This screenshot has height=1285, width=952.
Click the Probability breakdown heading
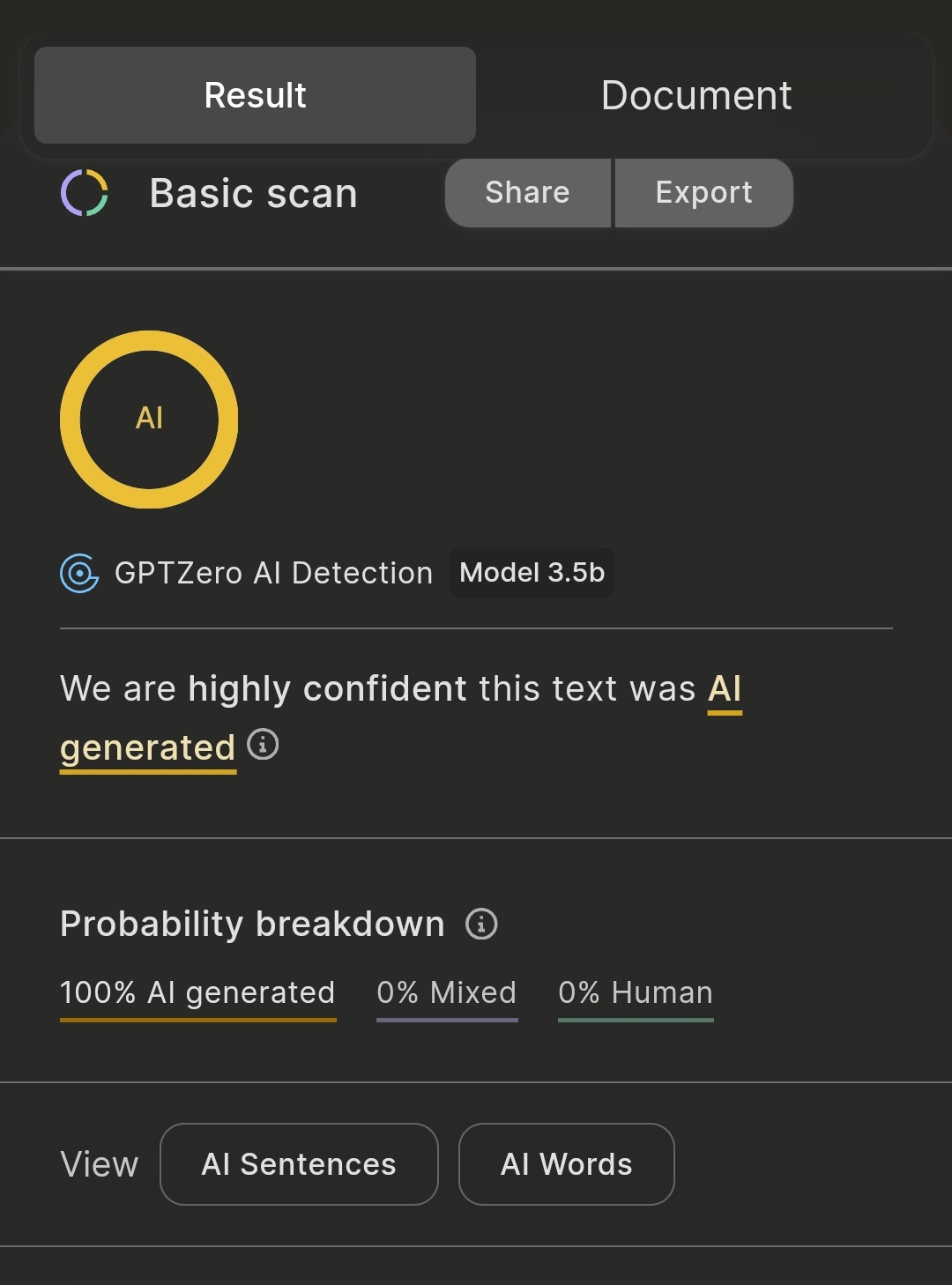coord(253,924)
